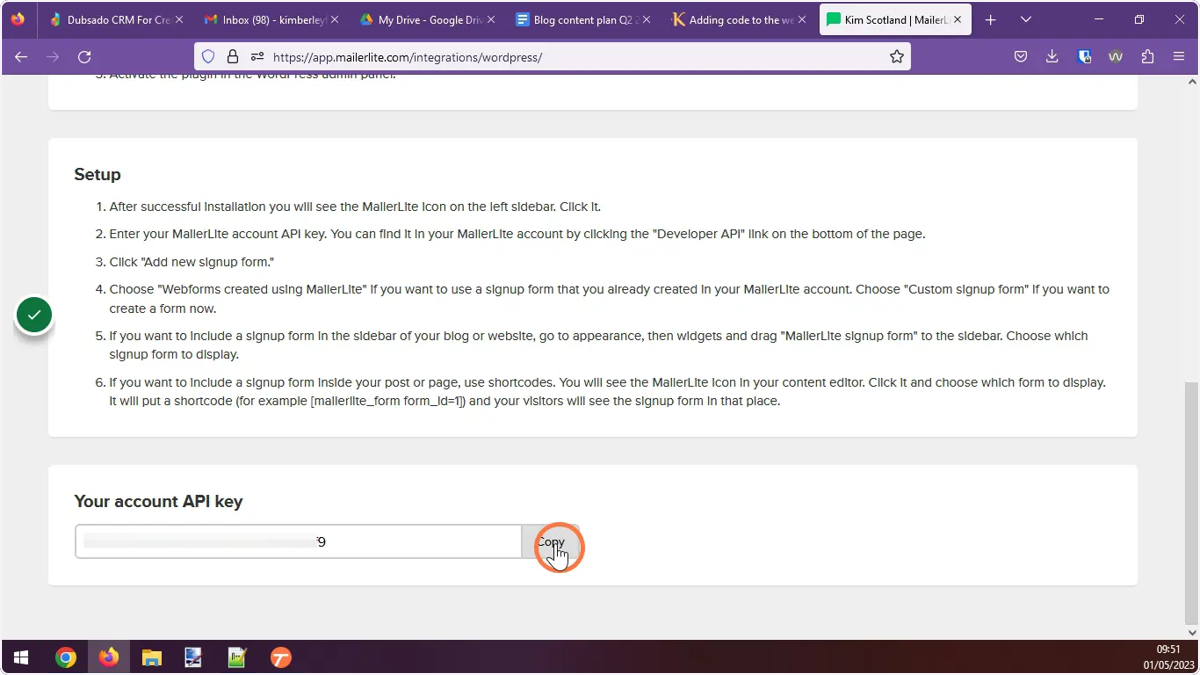The height and width of the screenshot is (675, 1200).
Task: Expand the list all tabs dropdown
Action: (x=1026, y=20)
